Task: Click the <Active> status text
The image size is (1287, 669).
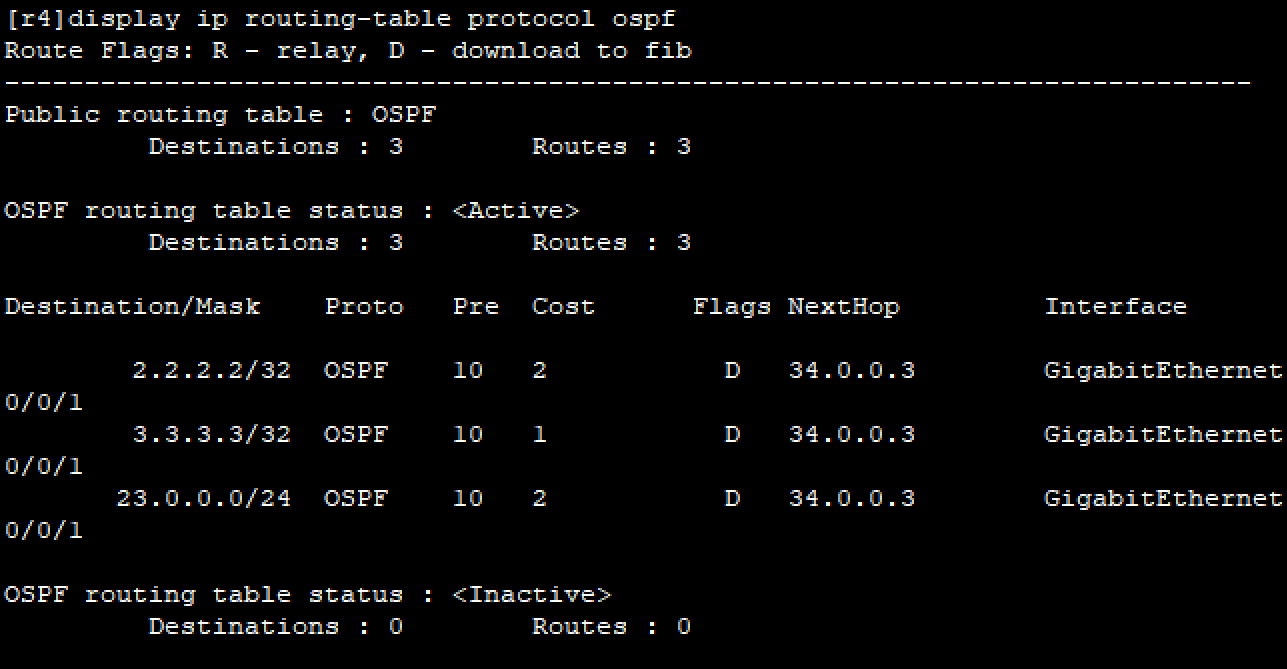Action: click(x=515, y=211)
